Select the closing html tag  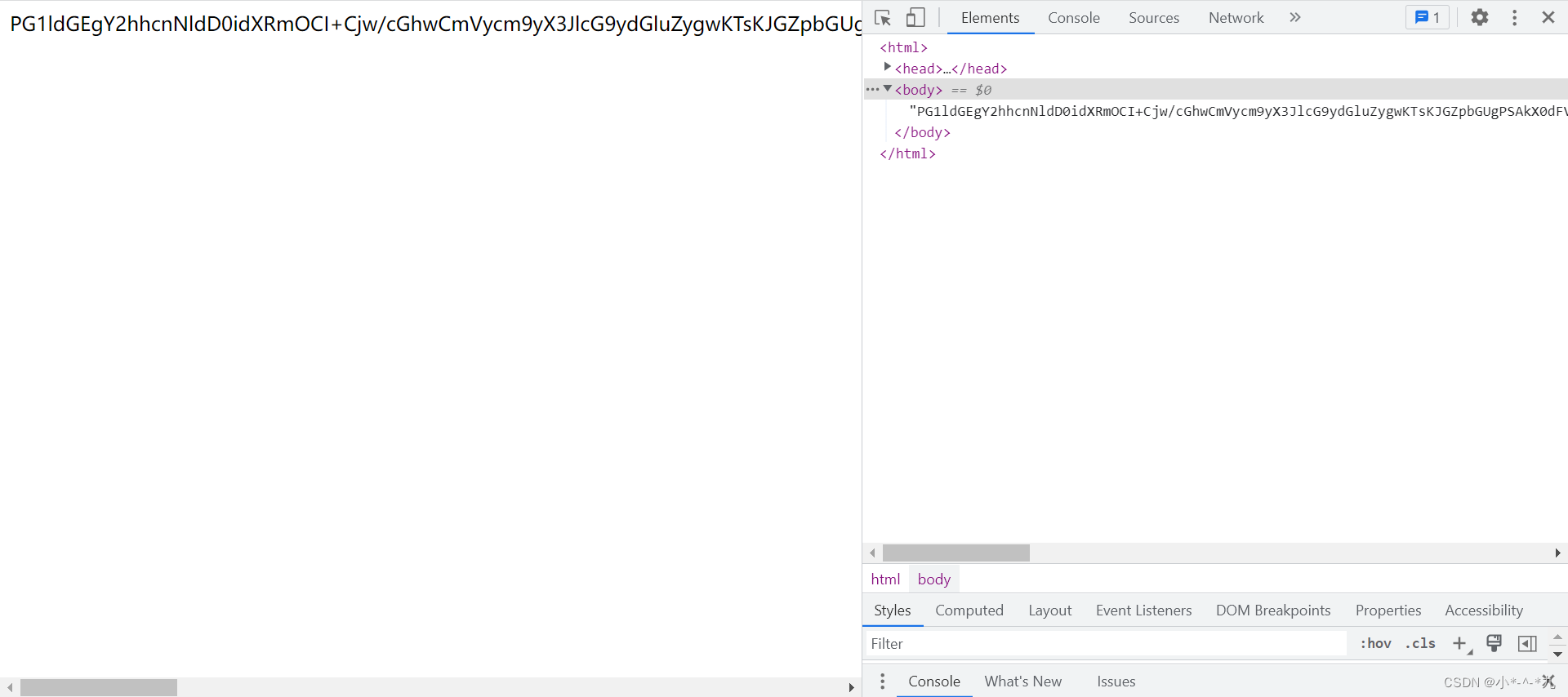click(x=907, y=153)
